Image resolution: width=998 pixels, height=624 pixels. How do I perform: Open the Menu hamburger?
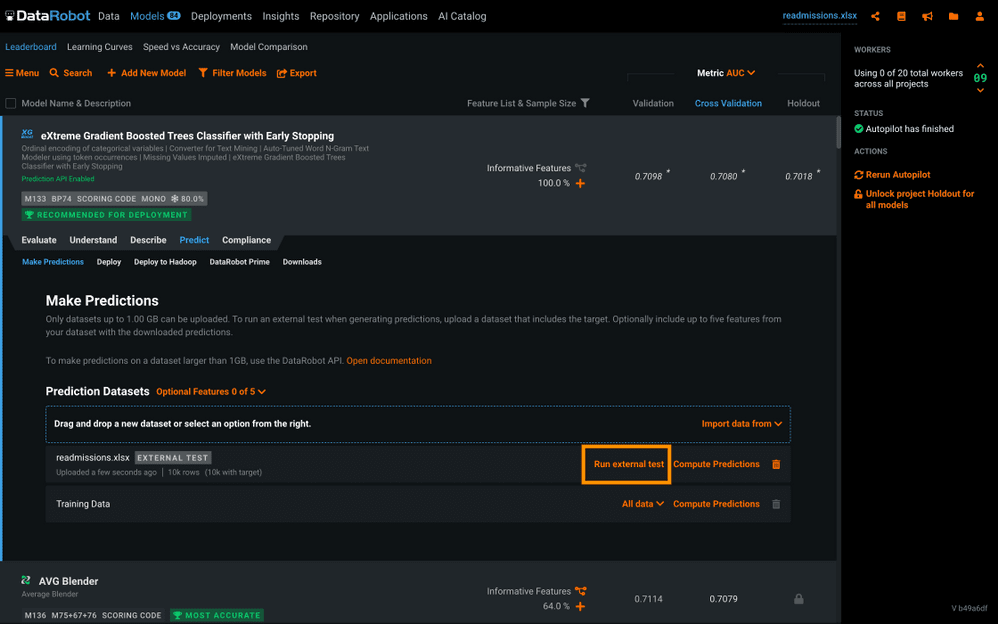(22, 73)
